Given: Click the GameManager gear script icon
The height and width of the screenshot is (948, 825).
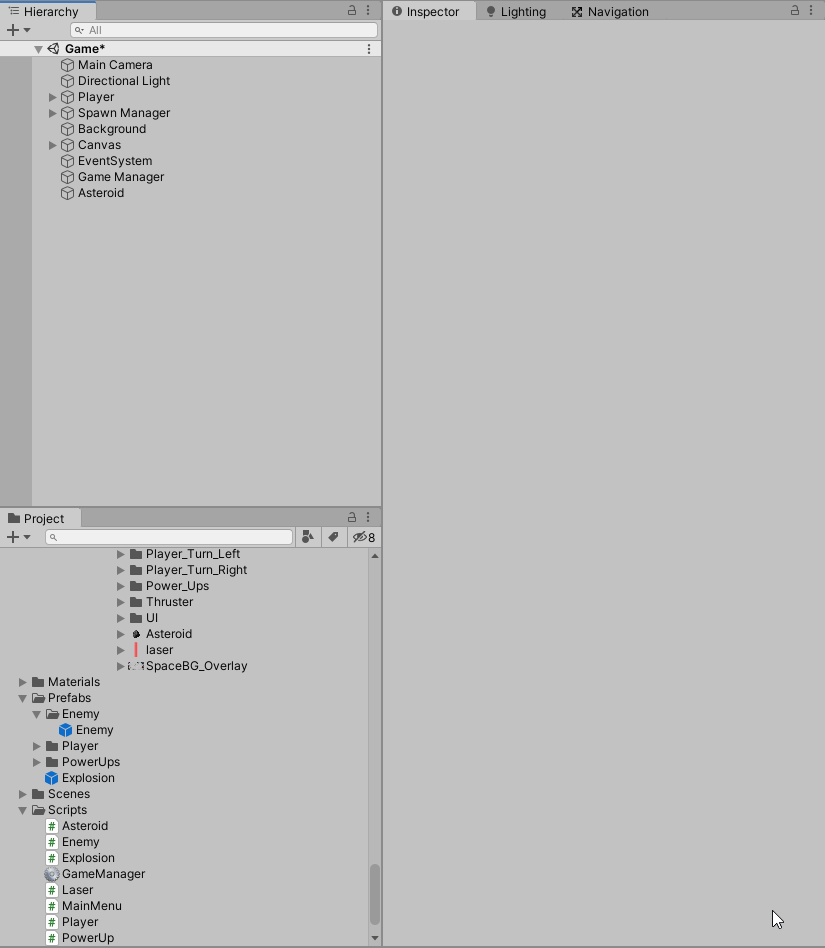Looking at the screenshot, I should pyautogui.click(x=52, y=874).
